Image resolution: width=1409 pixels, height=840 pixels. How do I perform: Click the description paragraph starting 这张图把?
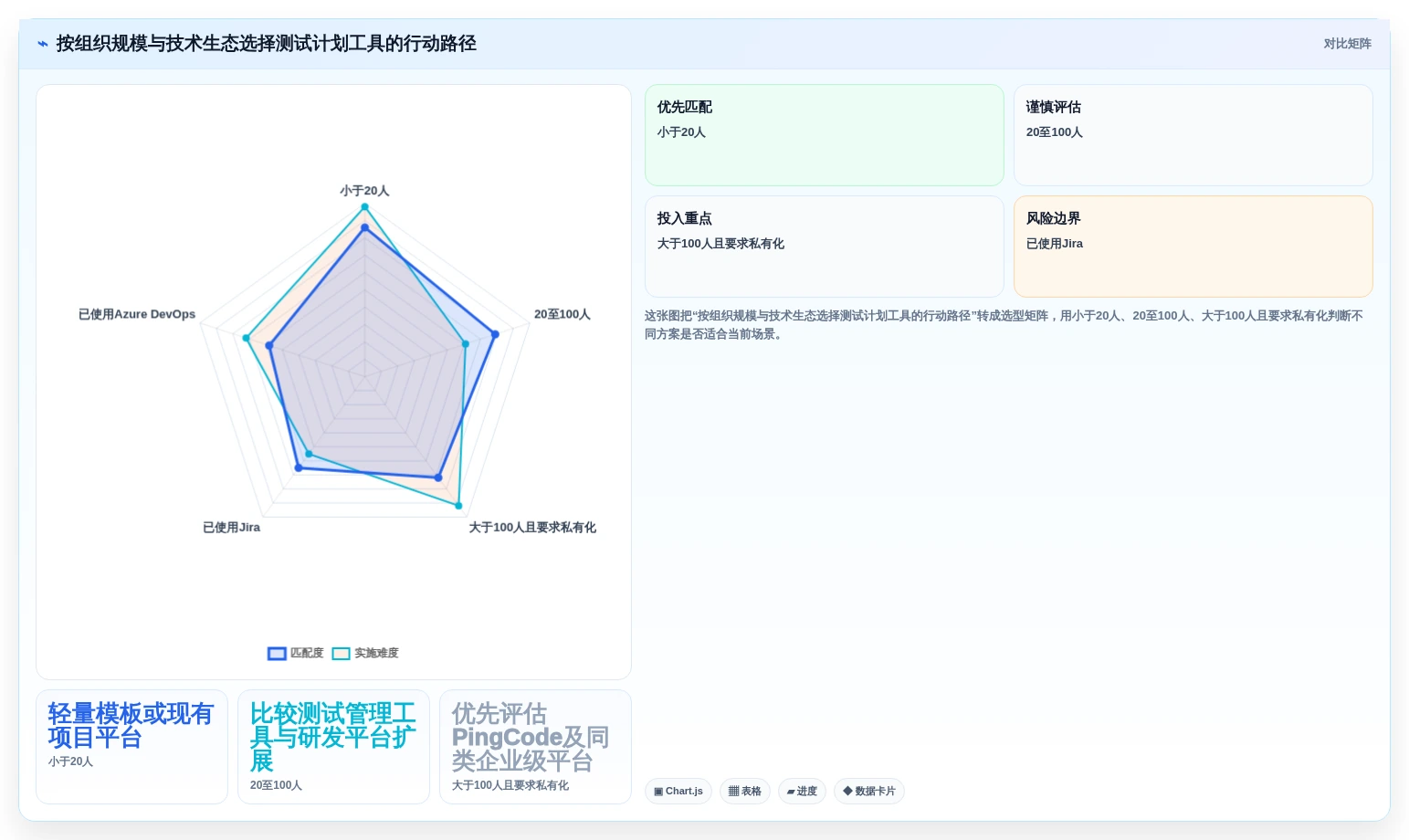tap(1004, 325)
